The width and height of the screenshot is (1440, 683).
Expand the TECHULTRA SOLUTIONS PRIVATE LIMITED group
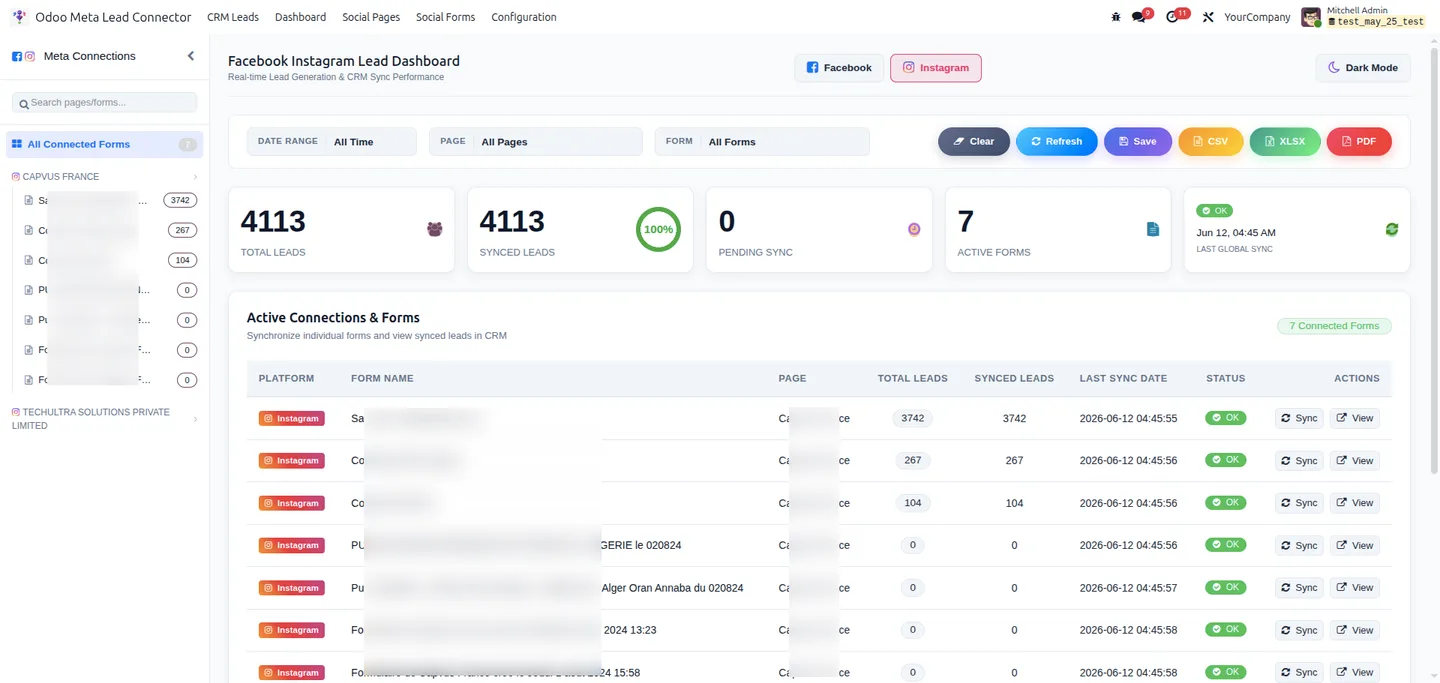click(x=195, y=419)
